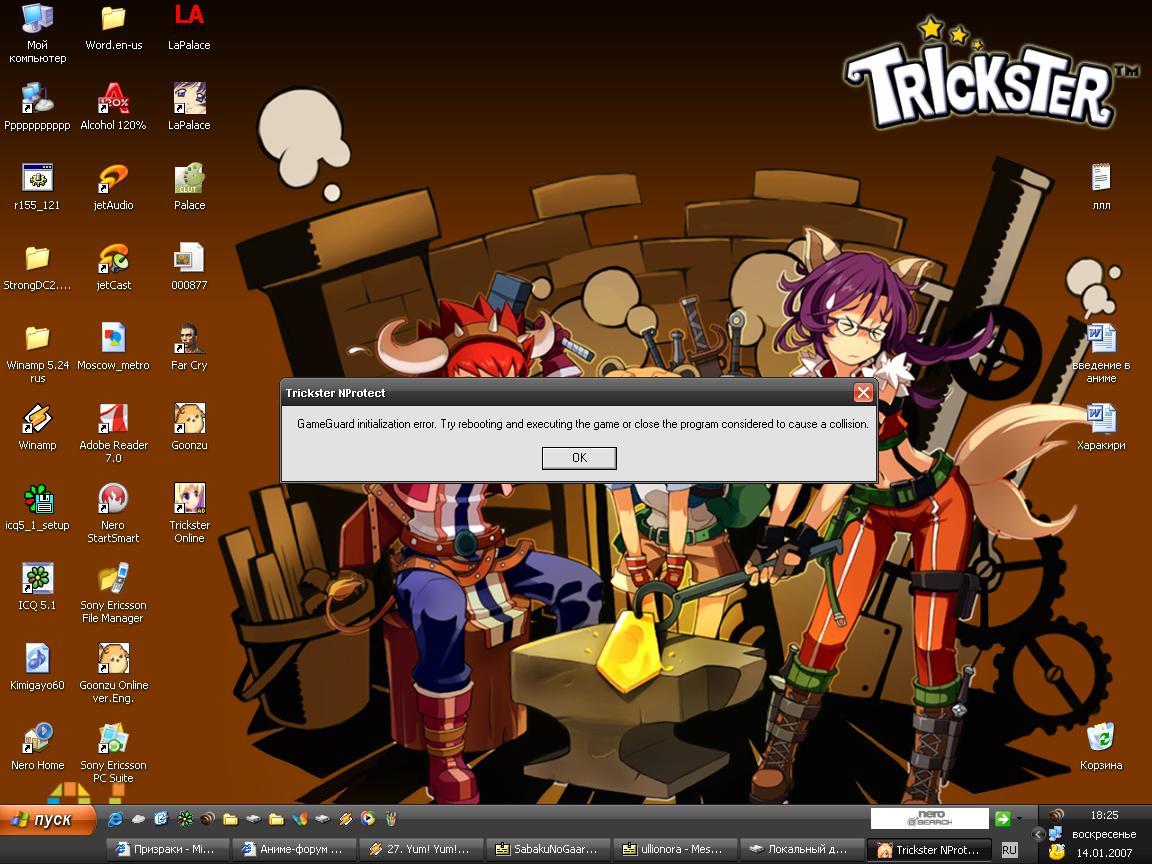1152x864 pixels.
Task: Select the Nero StartSmart shortcut
Action: point(113,514)
